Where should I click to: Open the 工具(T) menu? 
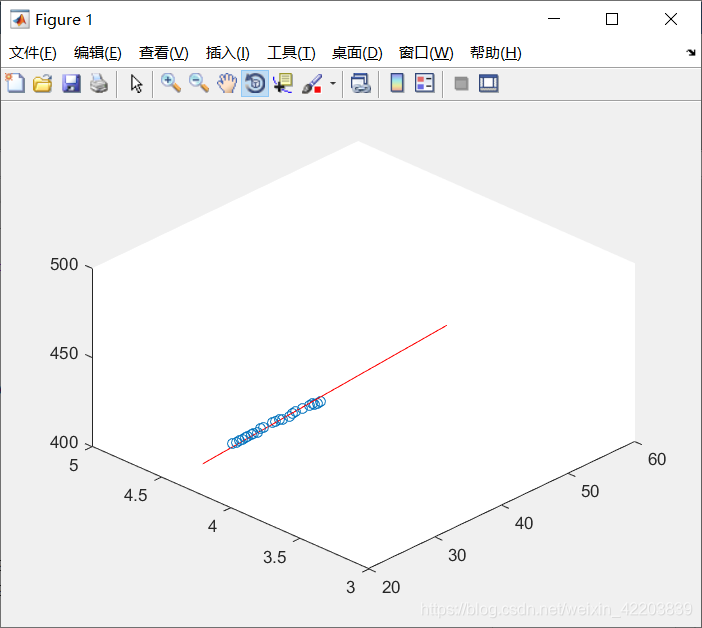(x=291, y=53)
